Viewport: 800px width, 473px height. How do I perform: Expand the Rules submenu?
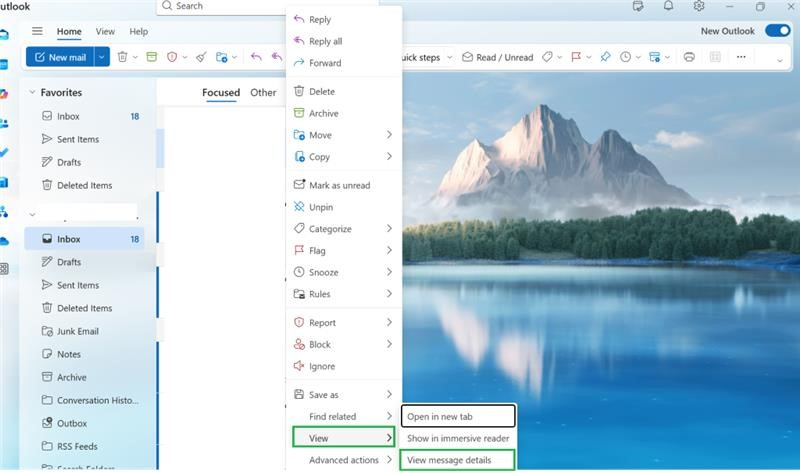pos(343,294)
